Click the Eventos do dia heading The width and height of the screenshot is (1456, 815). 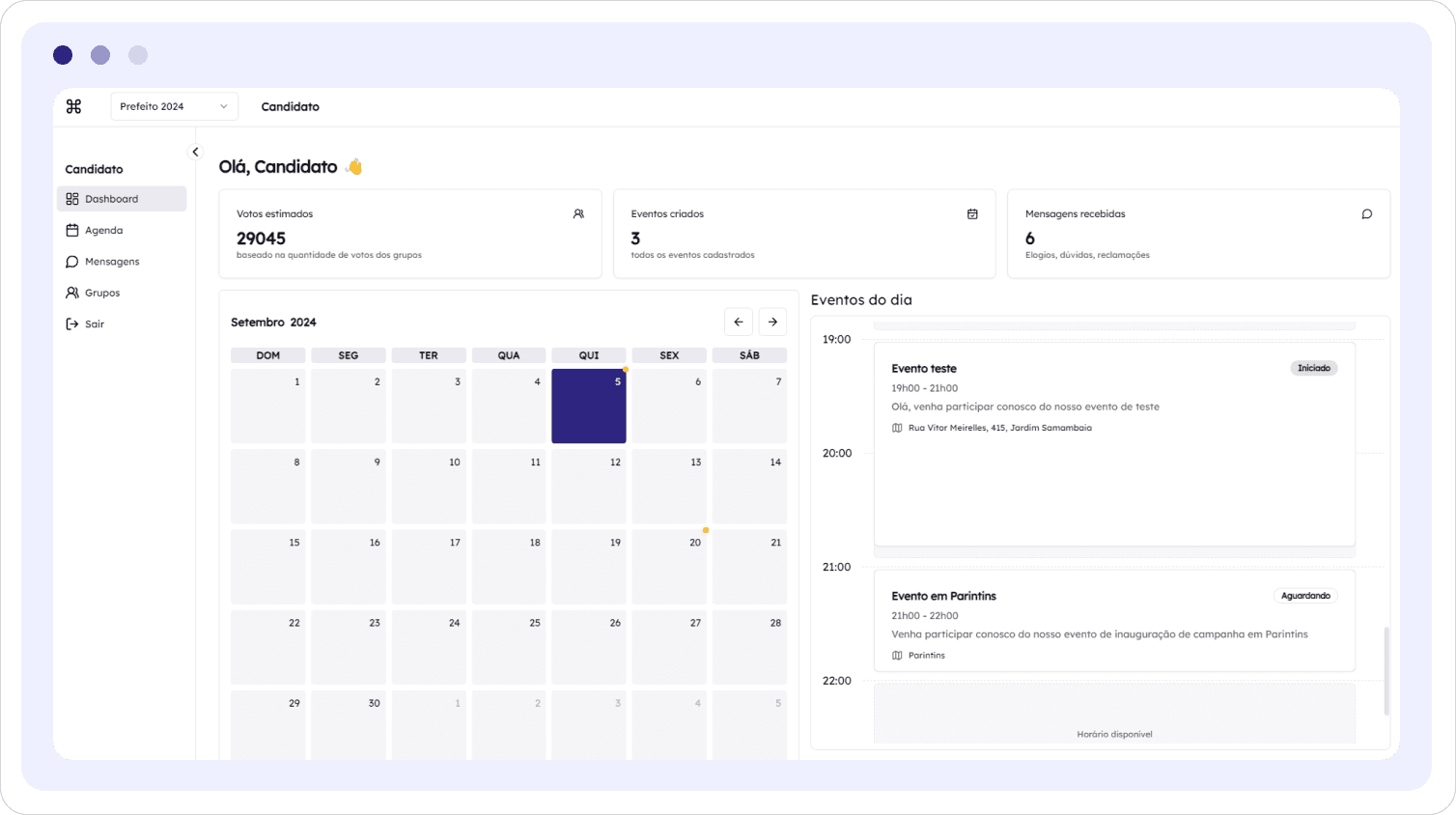(861, 300)
